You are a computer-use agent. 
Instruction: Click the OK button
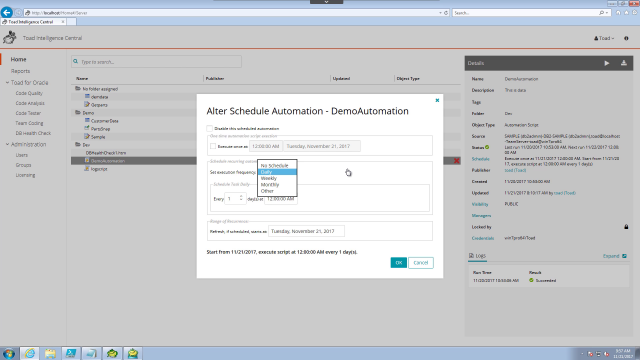pyautogui.click(x=398, y=263)
